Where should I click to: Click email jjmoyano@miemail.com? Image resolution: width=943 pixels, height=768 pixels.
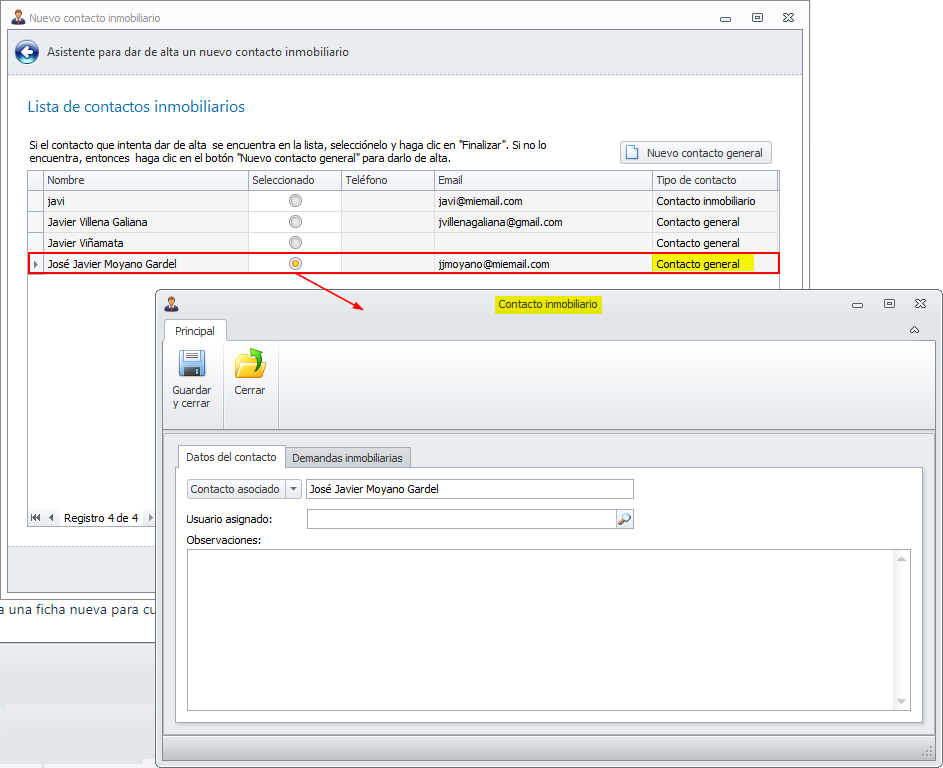pos(494,264)
